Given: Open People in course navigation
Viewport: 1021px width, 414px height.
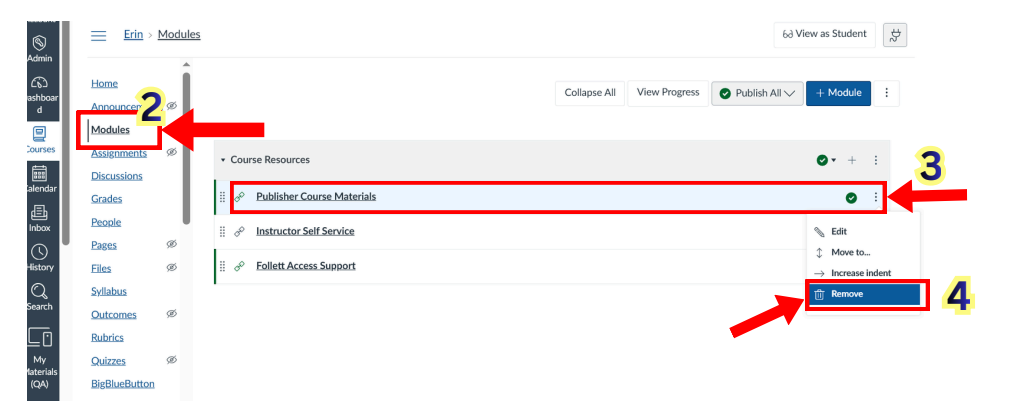Looking at the screenshot, I should pos(106,222).
